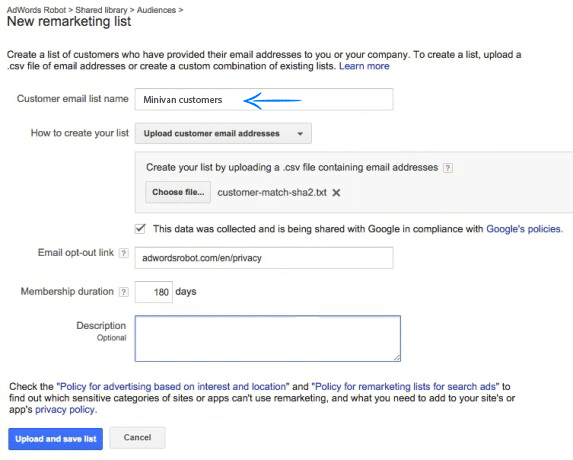Uncheck the Google policies compliance checkbox
573x460 pixels.
pos(140,229)
